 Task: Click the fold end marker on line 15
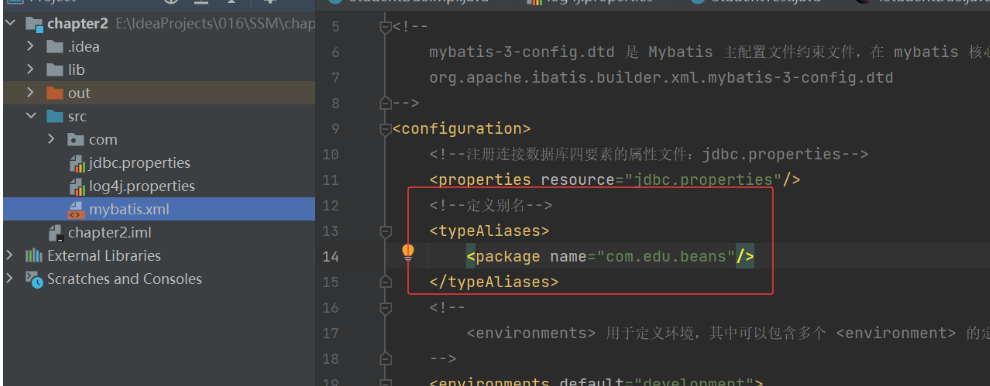point(385,282)
